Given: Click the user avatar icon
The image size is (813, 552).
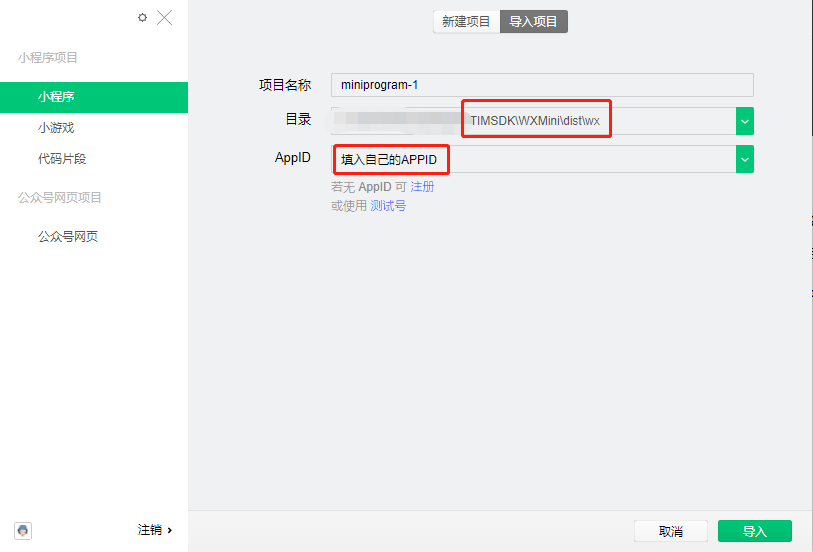Looking at the screenshot, I should point(23,531).
